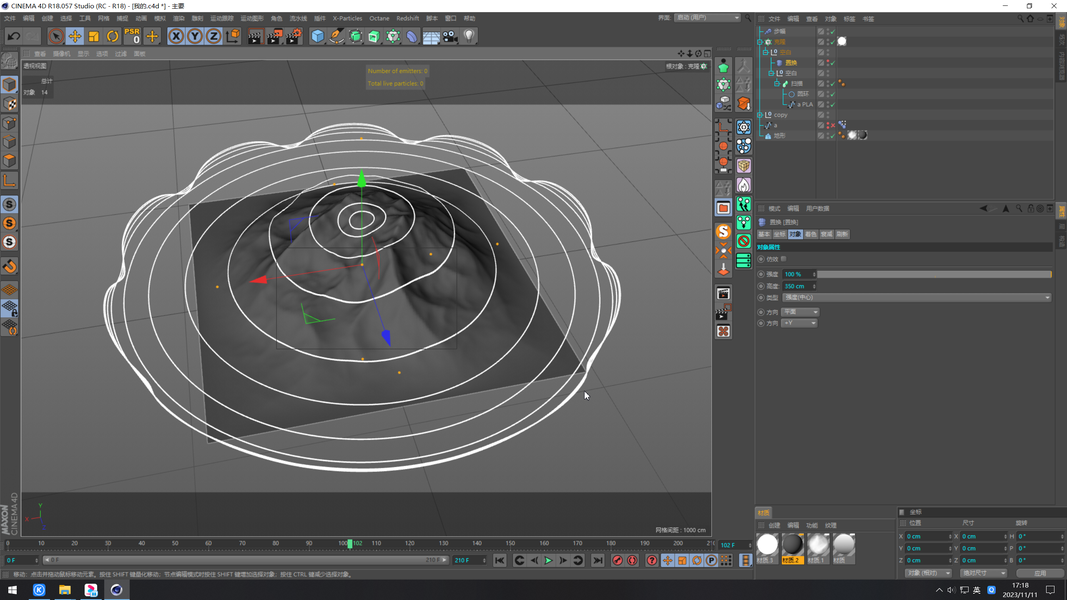Image resolution: width=1067 pixels, height=600 pixels.
Task: Open the interface layout dropdown top right
Action: pos(707,18)
